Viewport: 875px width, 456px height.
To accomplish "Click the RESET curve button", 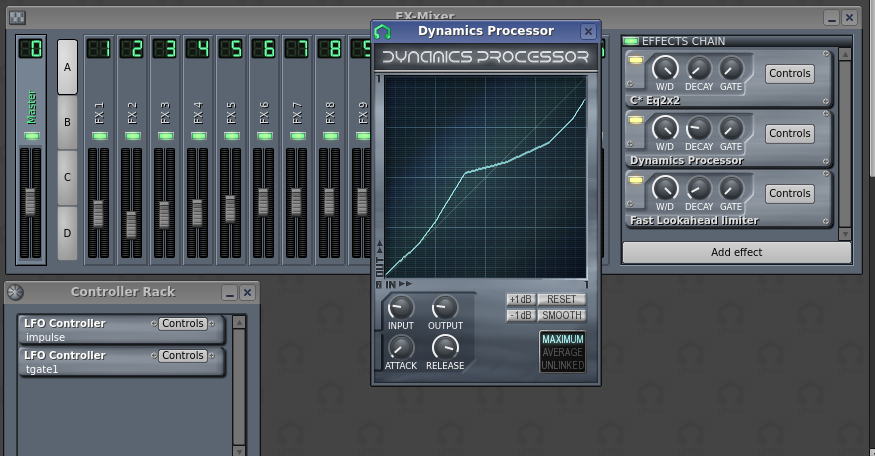I will [561, 299].
